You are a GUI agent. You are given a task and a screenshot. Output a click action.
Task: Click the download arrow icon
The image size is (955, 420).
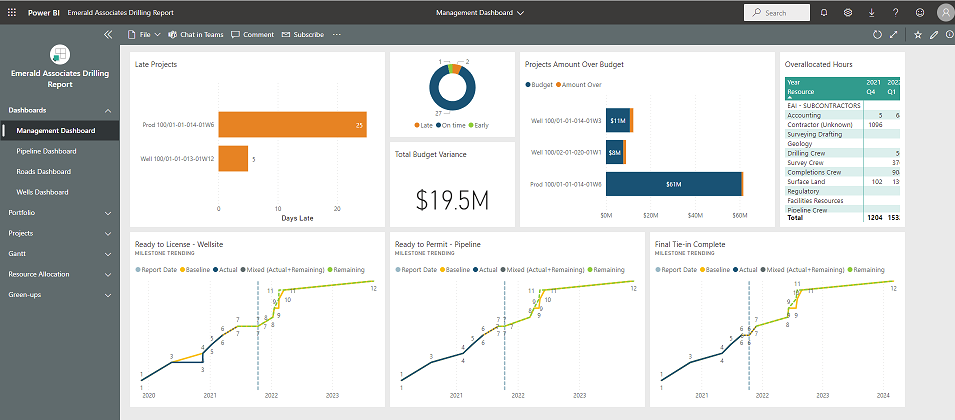click(x=871, y=12)
